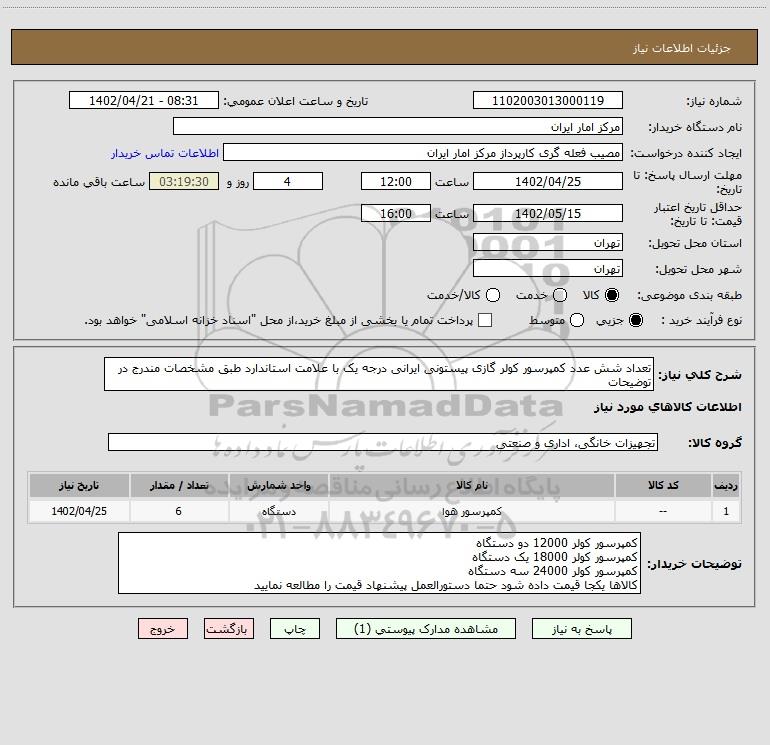Image resolution: width=770 pixels, height=745 pixels.
Task: Click the 16:00 validity time field
Action: (396, 213)
